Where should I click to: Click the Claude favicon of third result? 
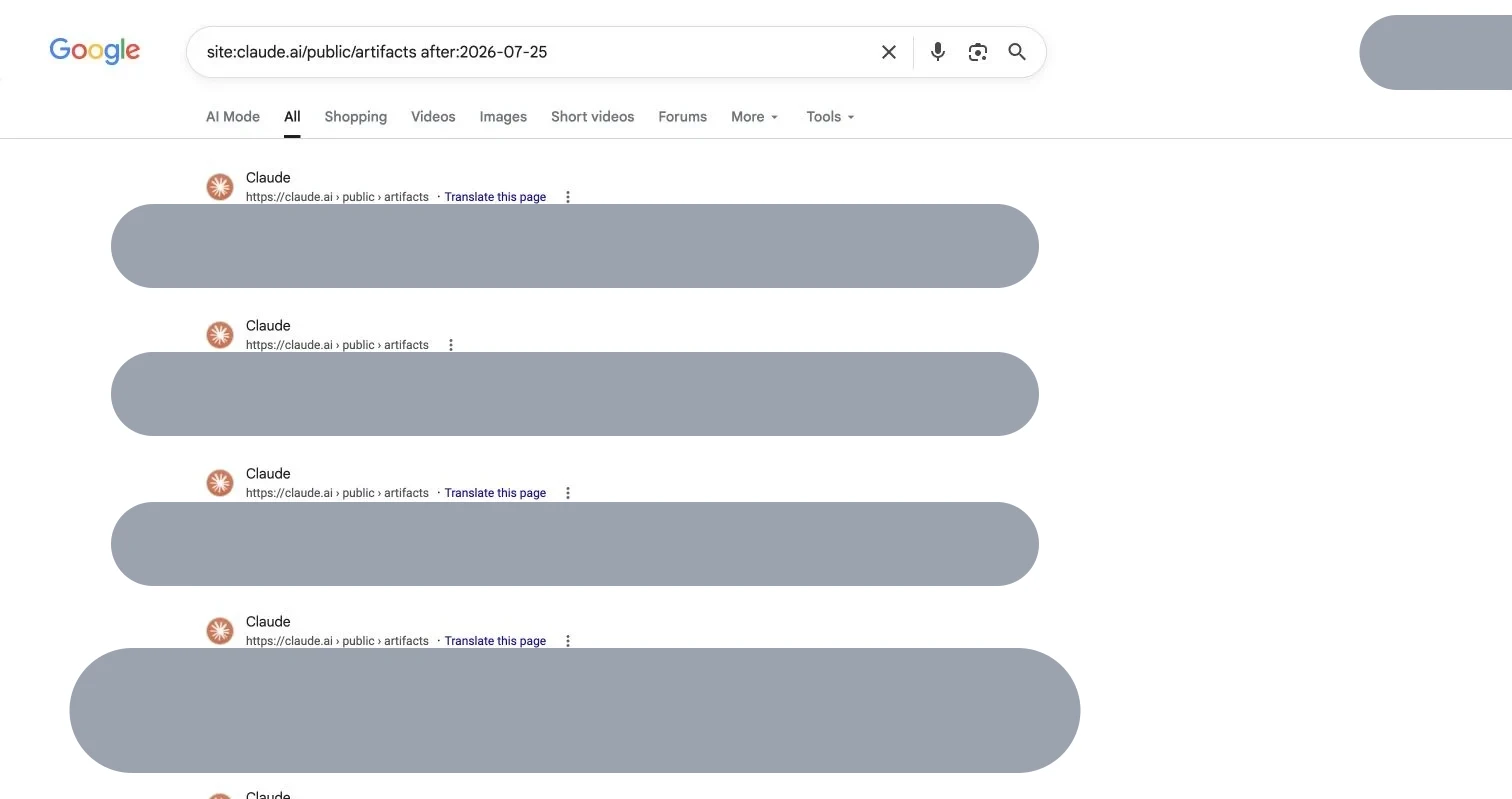[220, 483]
